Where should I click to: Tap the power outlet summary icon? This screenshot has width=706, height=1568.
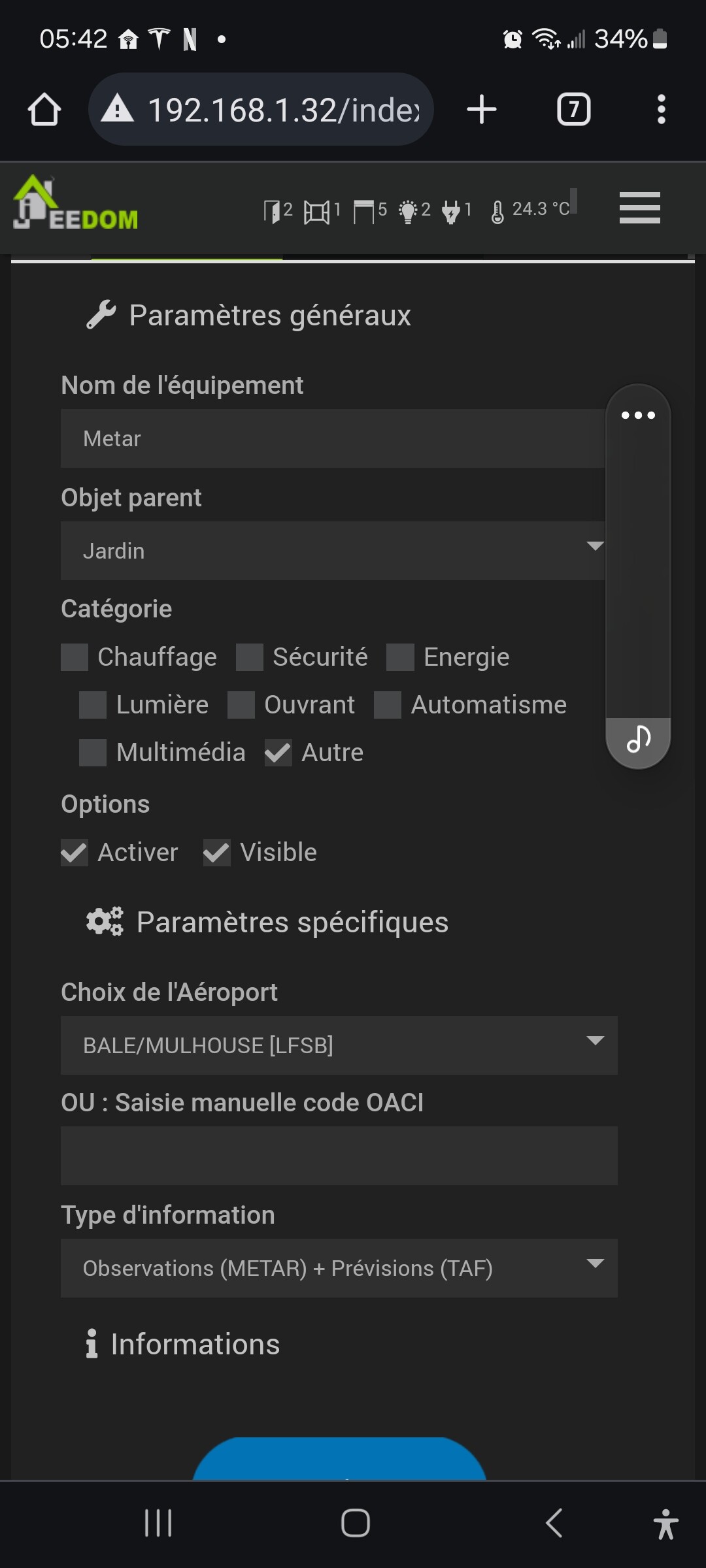(x=451, y=211)
